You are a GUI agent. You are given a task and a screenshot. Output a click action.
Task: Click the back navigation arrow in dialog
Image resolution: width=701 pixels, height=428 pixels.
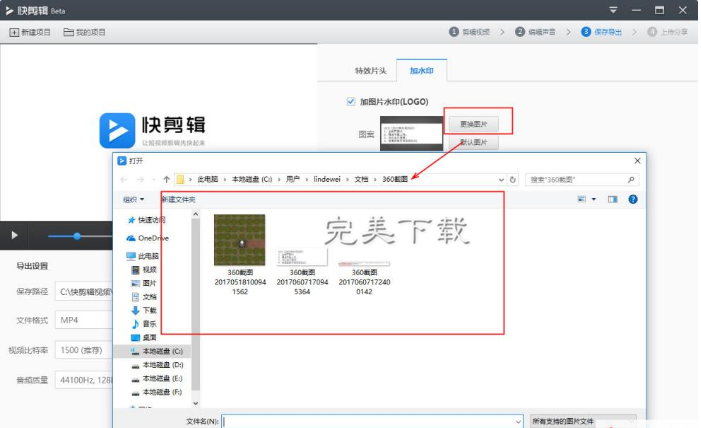[124, 179]
